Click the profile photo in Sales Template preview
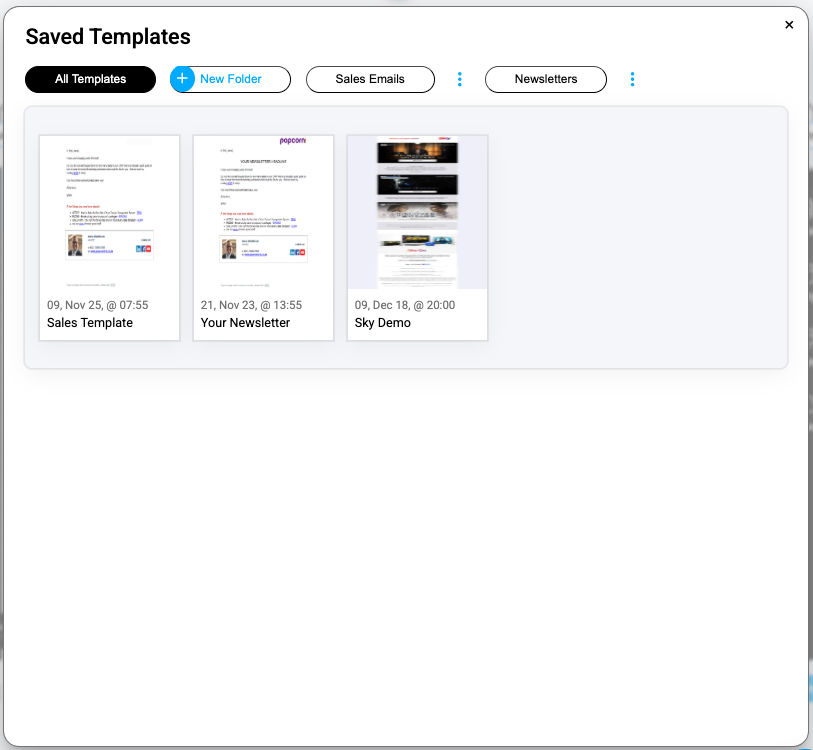The width and height of the screenshot is (813, 750). coord(75,246)
